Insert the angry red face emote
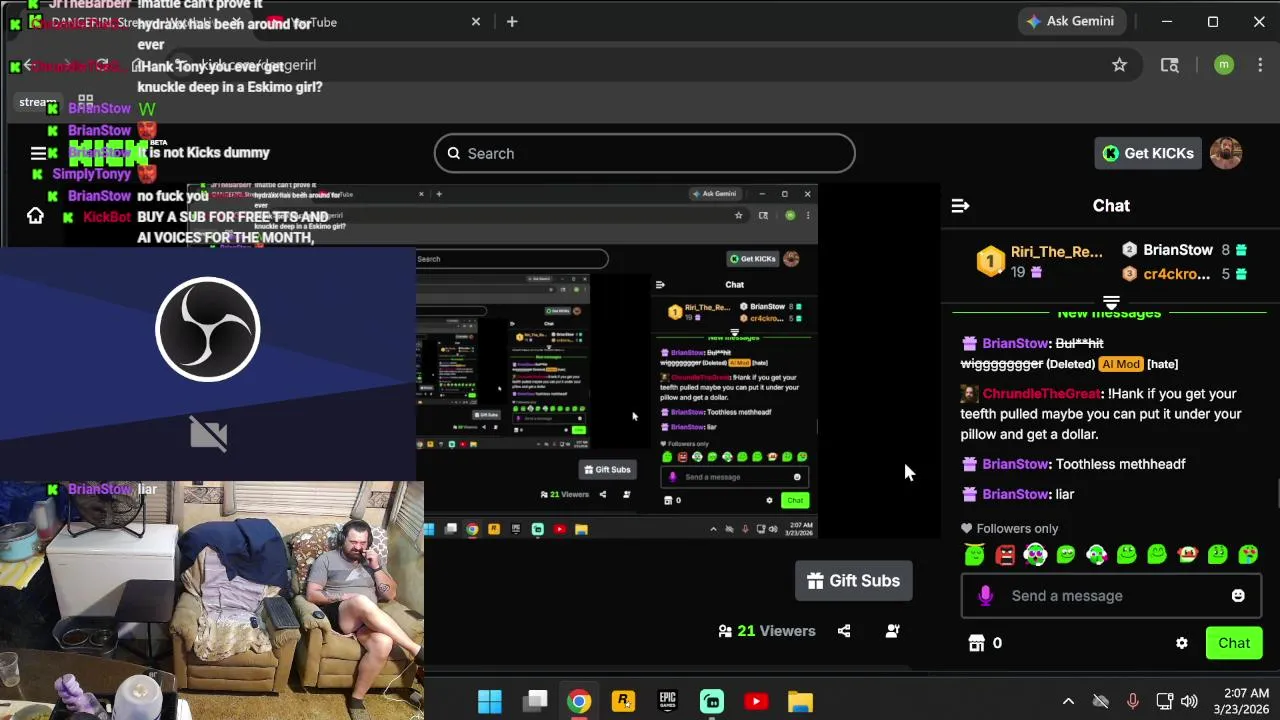 (x=1005, y=554)
